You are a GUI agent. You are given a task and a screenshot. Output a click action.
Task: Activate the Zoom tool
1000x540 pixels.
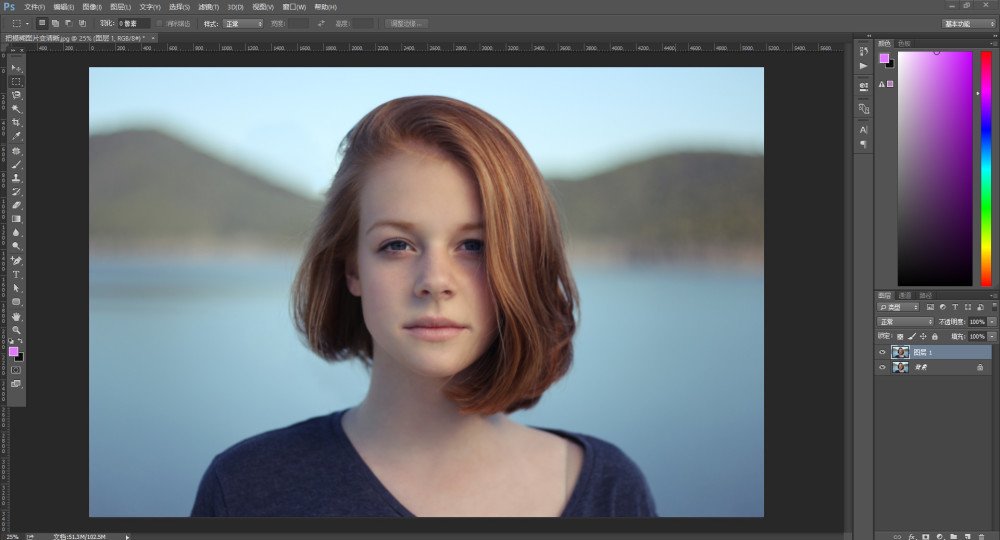pyautogui.click(x=16, y=329)
